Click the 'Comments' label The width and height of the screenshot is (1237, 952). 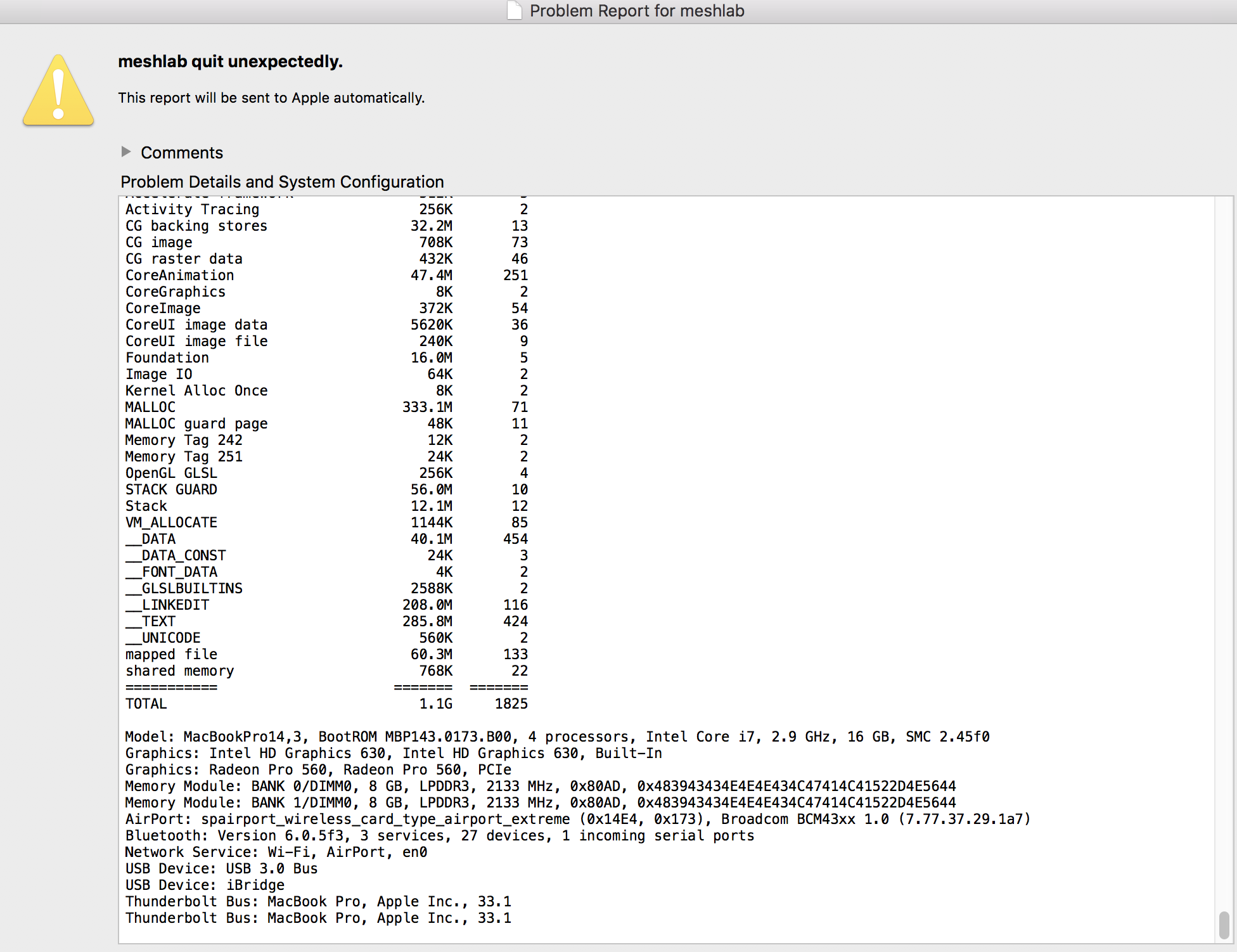(182, 153)
